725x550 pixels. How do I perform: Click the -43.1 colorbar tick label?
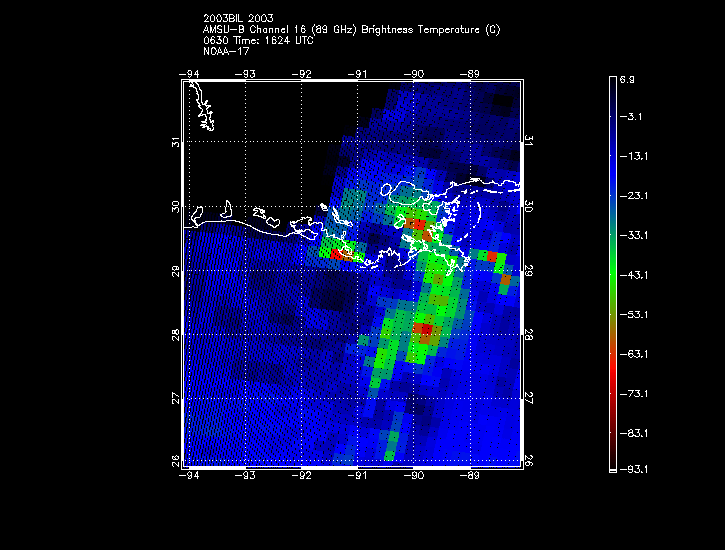(634, 275)
